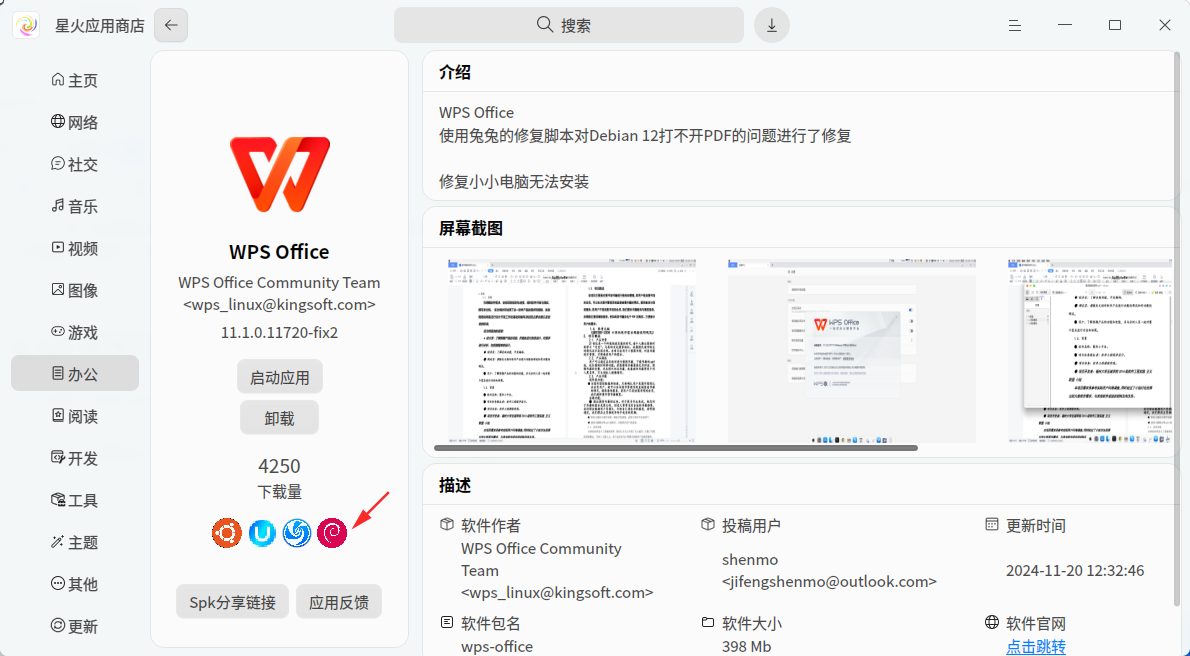The image size is (1190, 656).
Task: Focus the 搜索 search field
Action: pyautogui.click(x=568, y=25)
